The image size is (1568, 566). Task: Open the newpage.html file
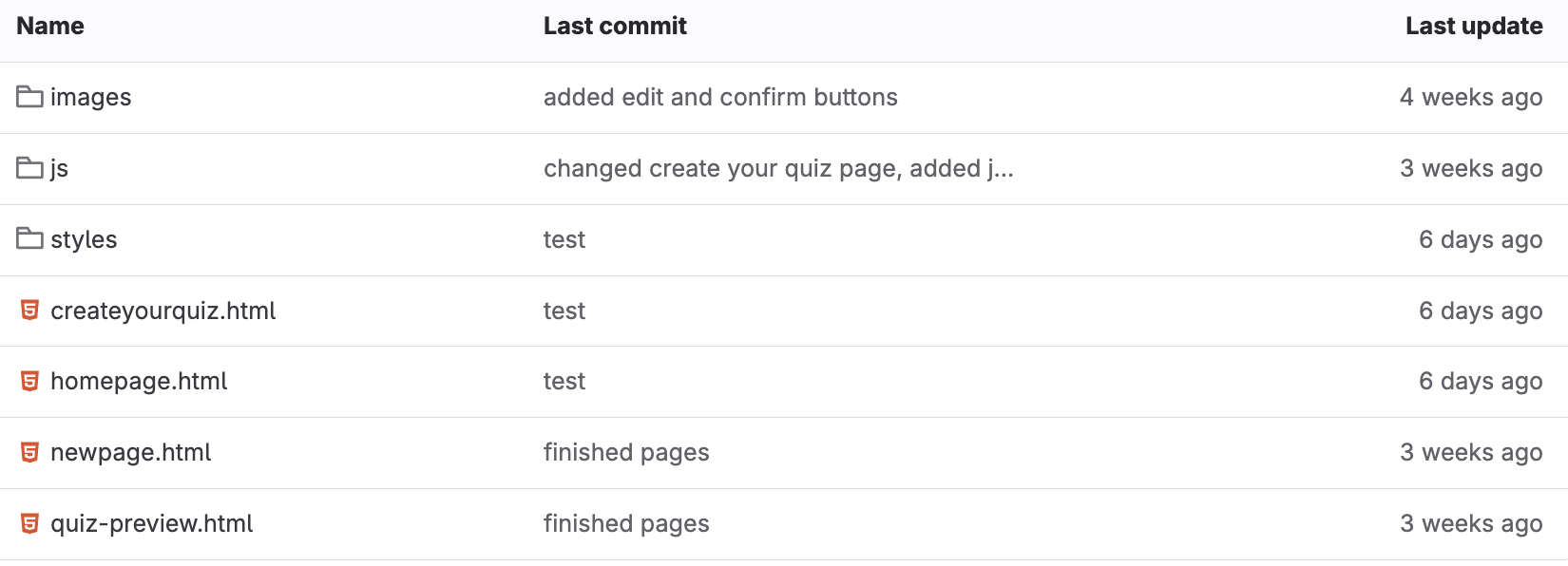(130, 452)
